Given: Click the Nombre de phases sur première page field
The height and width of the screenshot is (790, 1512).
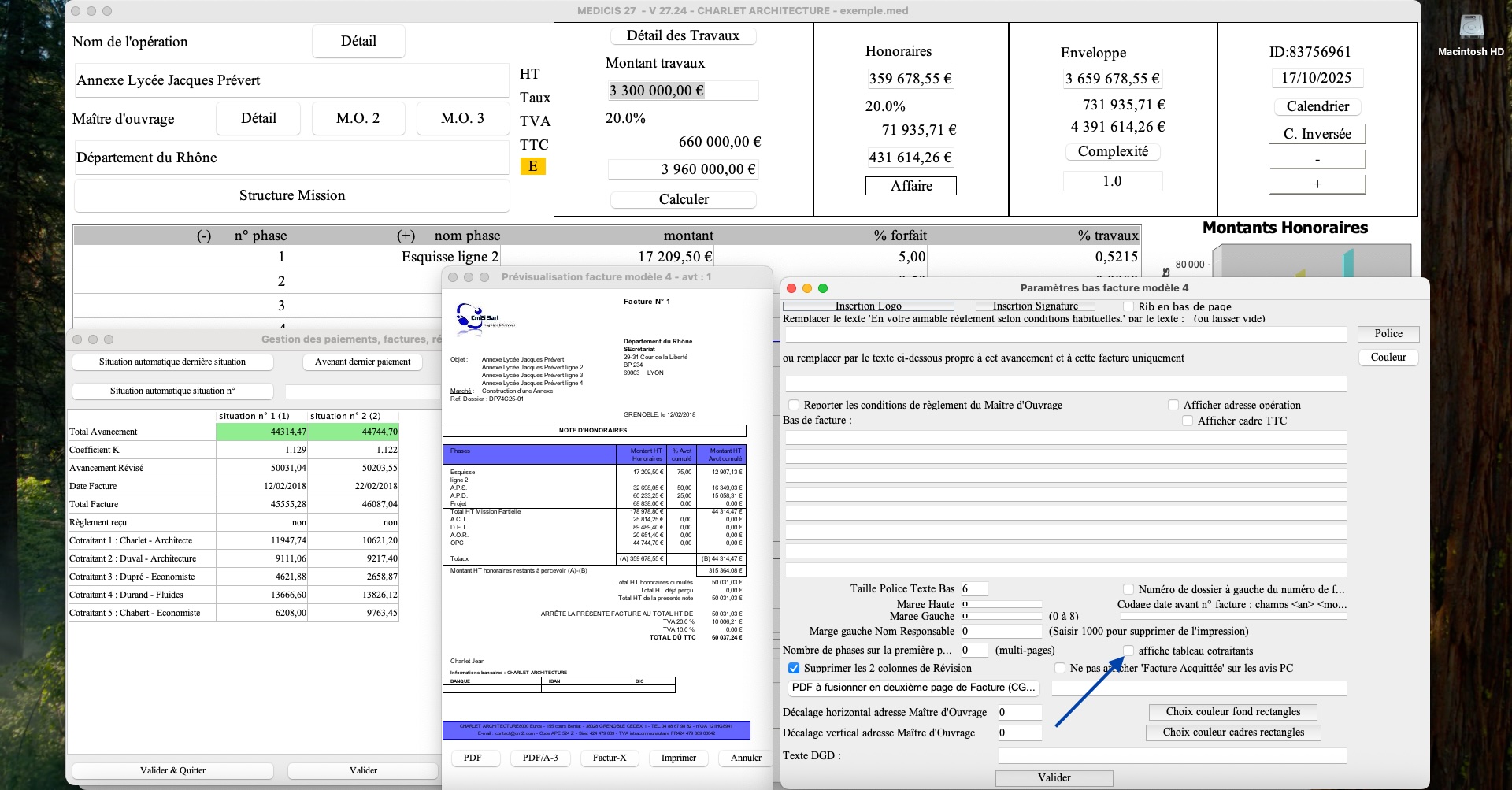Looking at the screenshot, I should [974, 651].
